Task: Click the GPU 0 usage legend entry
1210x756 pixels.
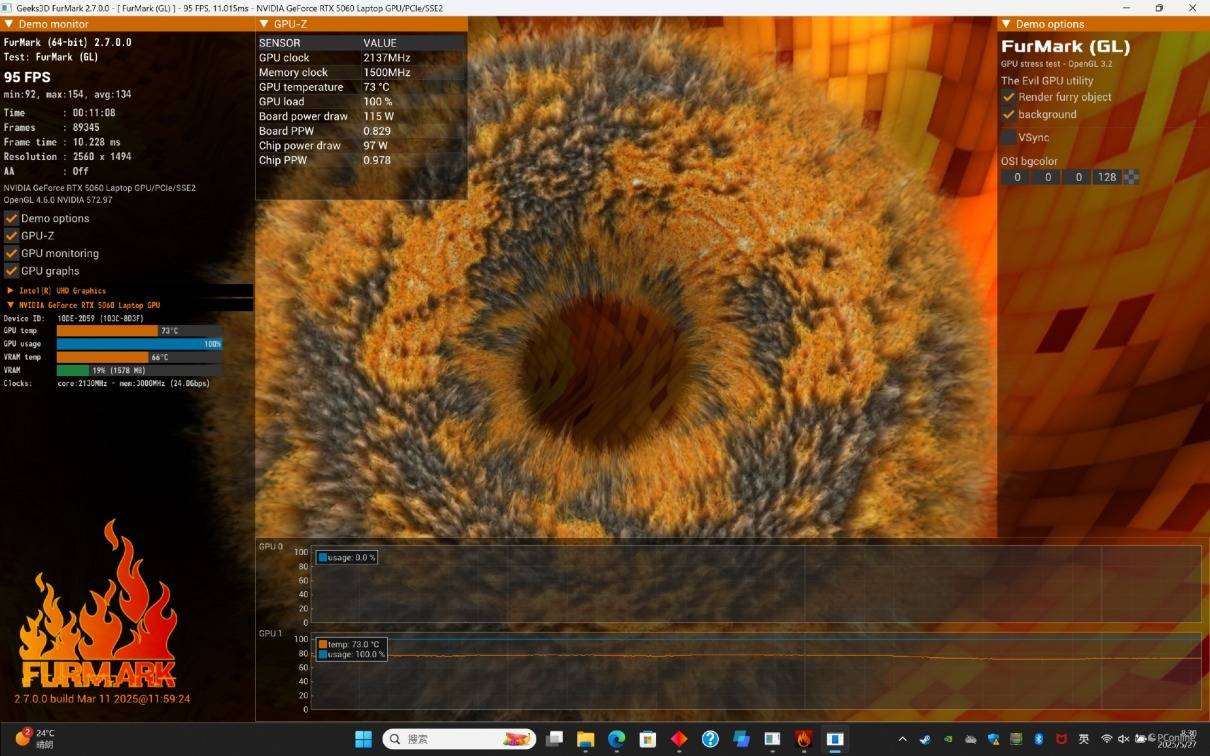Action: [347, 557]
